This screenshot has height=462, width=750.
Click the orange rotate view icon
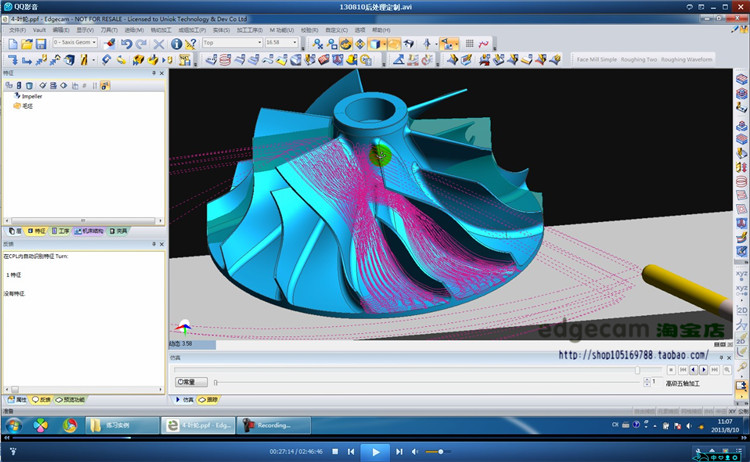pyautogui.click(x=346, y=44)
